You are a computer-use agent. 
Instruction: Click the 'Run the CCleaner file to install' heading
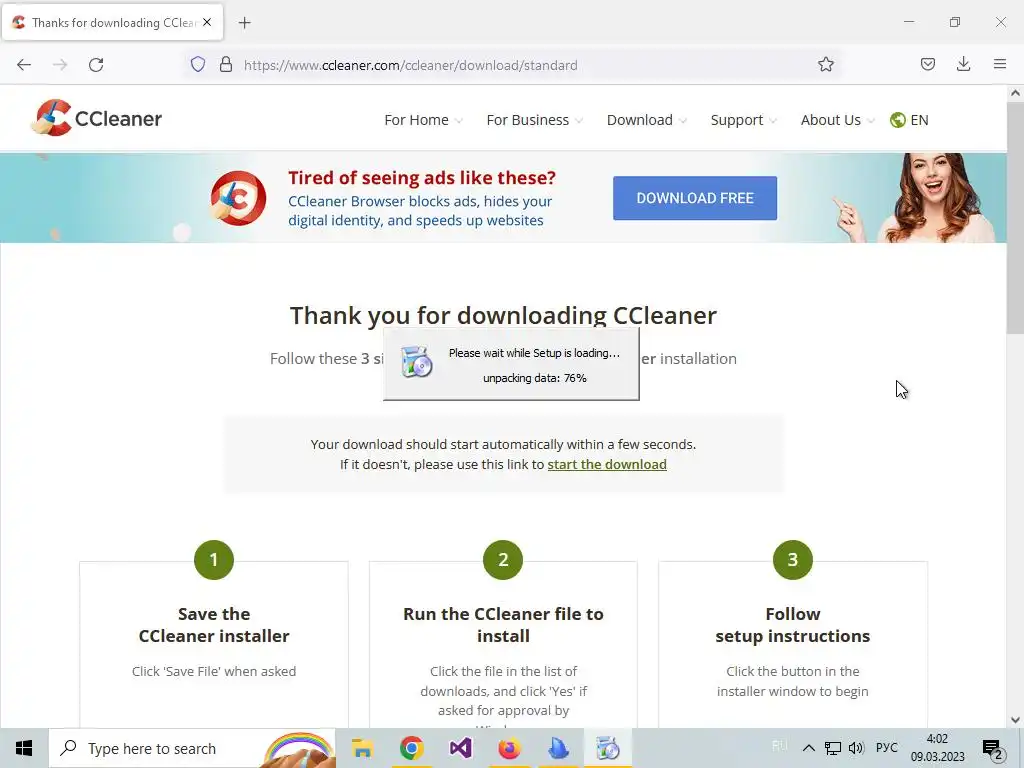(x=503, y=625)
